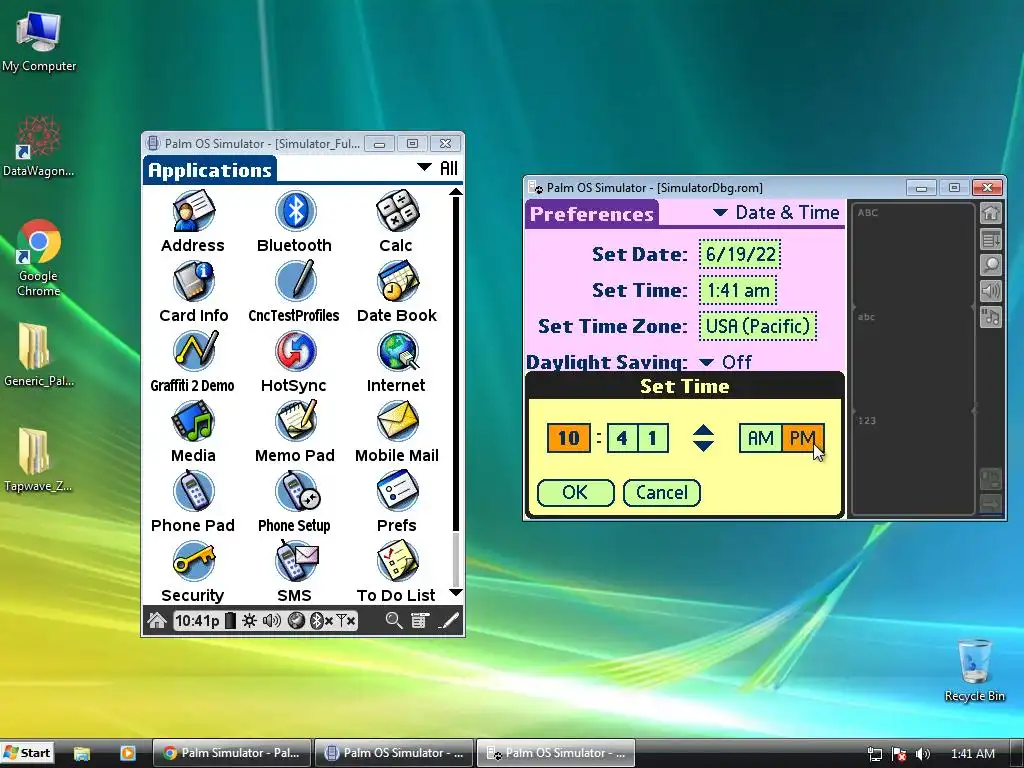Screen dimensions: 1024x768
Task: Select the My Computer desktop icon
Action: click(x=39, y=40)
